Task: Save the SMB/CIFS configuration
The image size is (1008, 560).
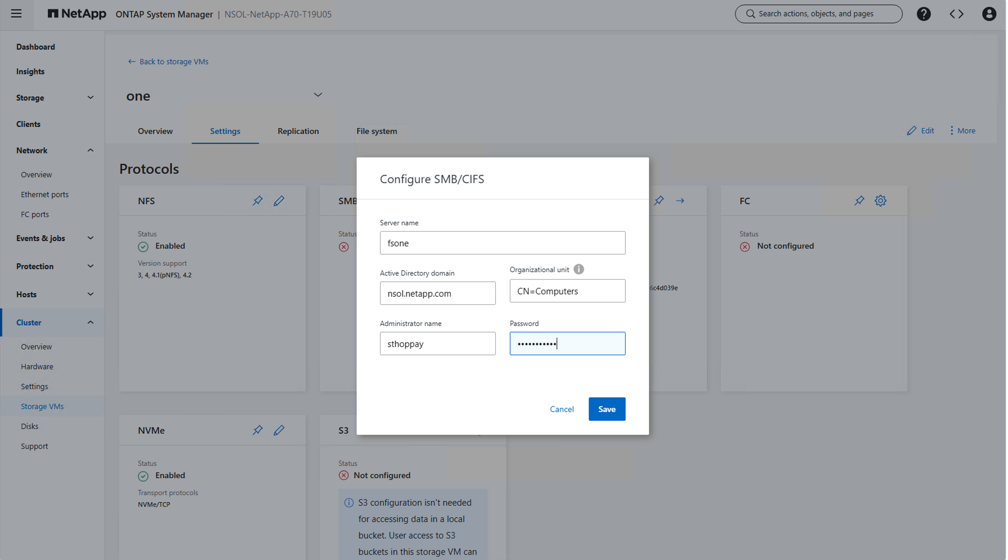Action: (x=606, y=409)
